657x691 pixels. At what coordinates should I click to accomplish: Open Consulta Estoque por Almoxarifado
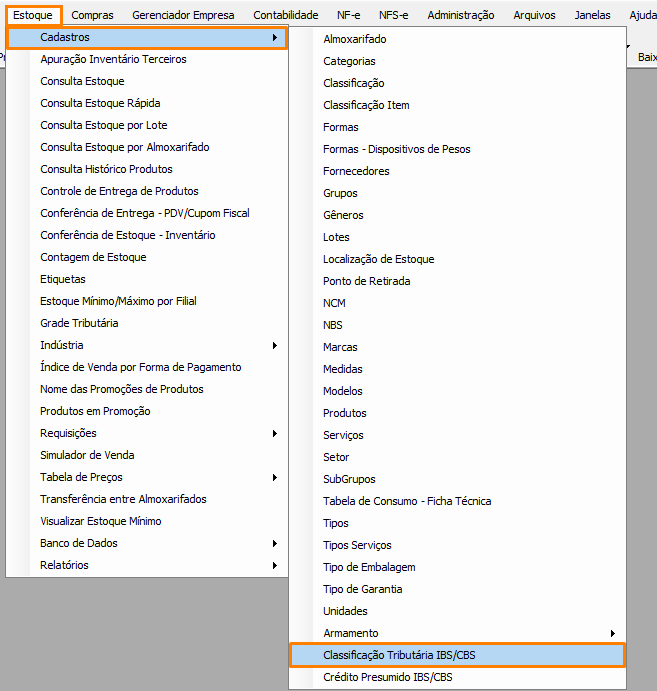point(147,147)
